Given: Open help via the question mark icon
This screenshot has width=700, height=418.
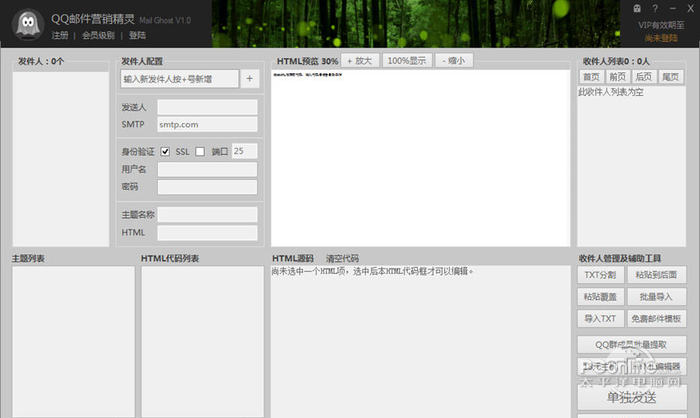Looking at the screenshot, I should tap(655, 8).
